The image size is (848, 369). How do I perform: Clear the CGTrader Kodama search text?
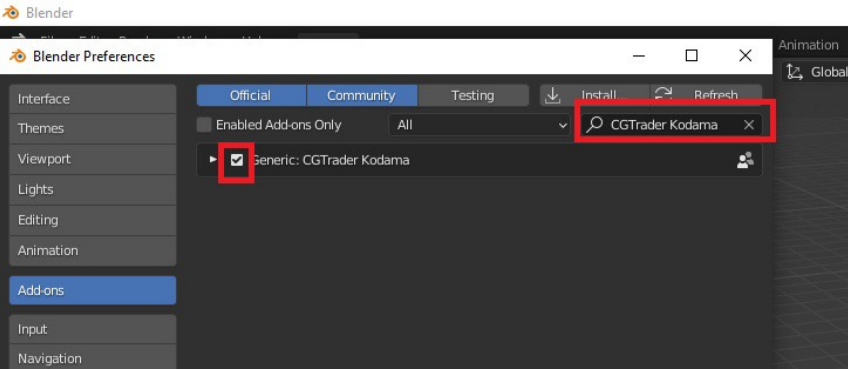pyautogui.click(x=748, y=125)
